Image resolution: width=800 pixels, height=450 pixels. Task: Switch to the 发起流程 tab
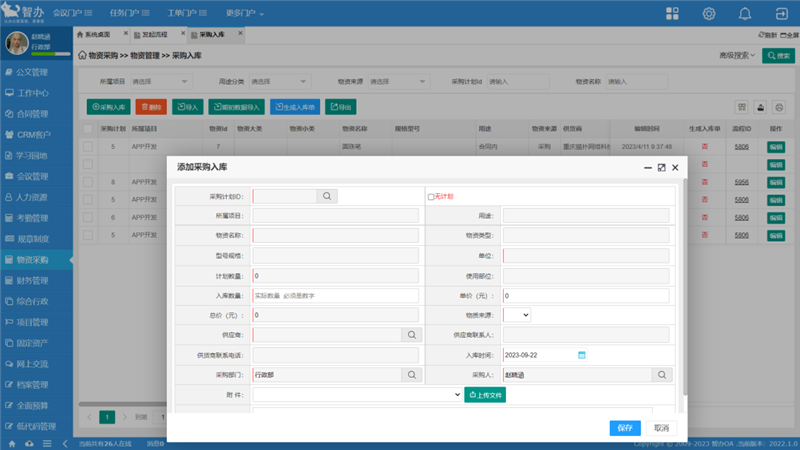(154, 34)
